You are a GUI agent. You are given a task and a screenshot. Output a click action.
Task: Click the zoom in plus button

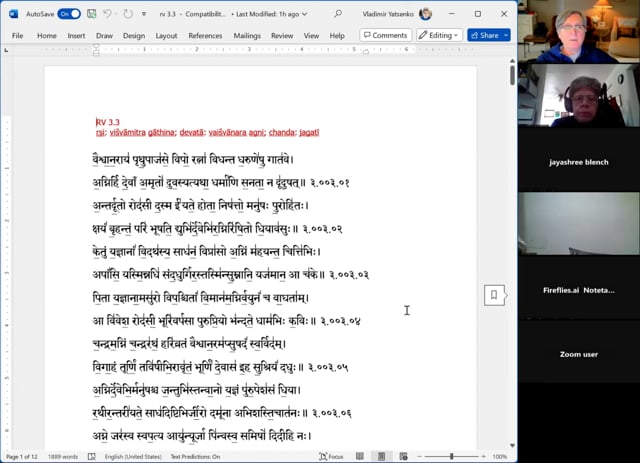pos(484,456)
